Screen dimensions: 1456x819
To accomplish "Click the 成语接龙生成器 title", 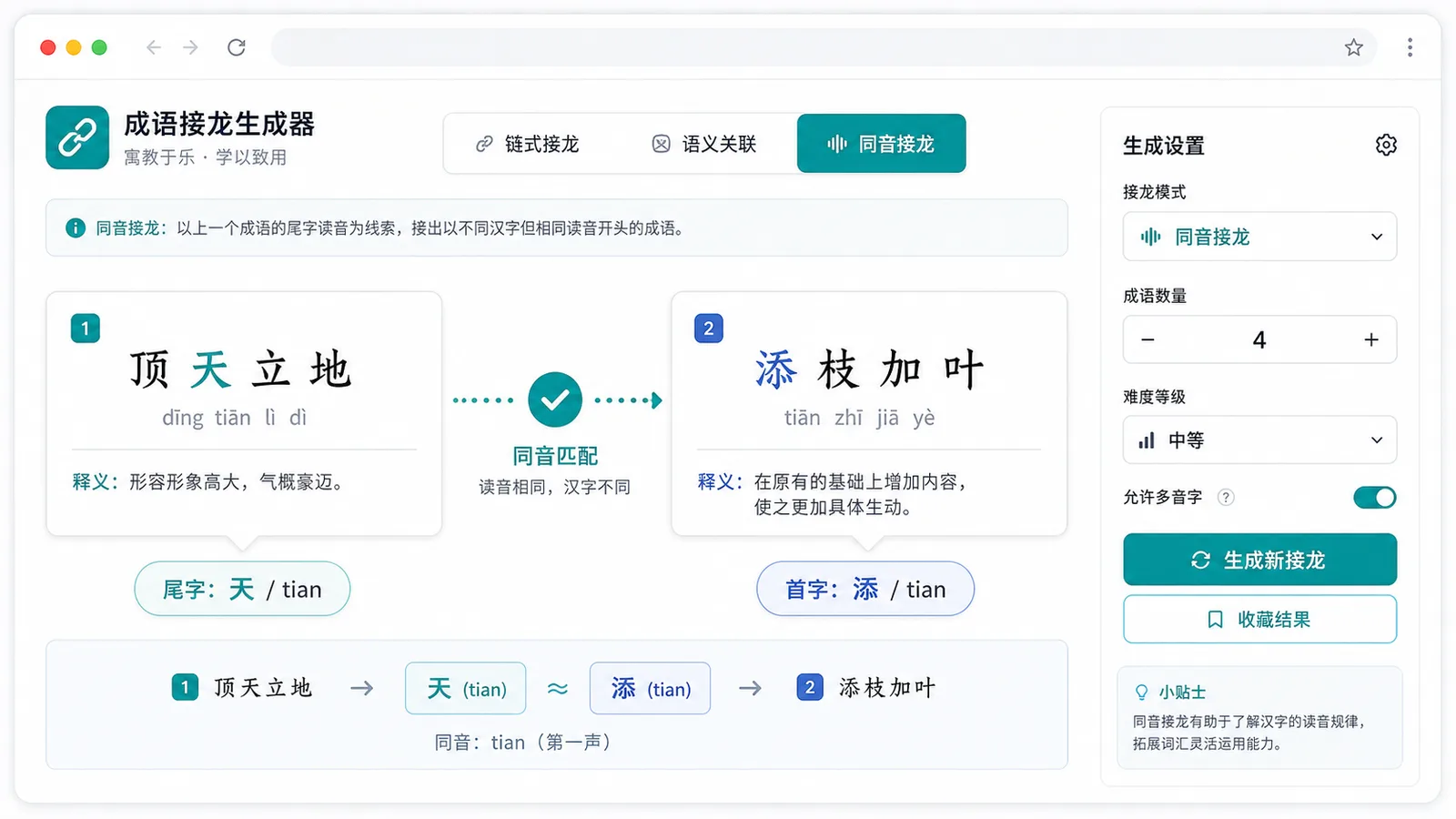I will coord(219,124).
